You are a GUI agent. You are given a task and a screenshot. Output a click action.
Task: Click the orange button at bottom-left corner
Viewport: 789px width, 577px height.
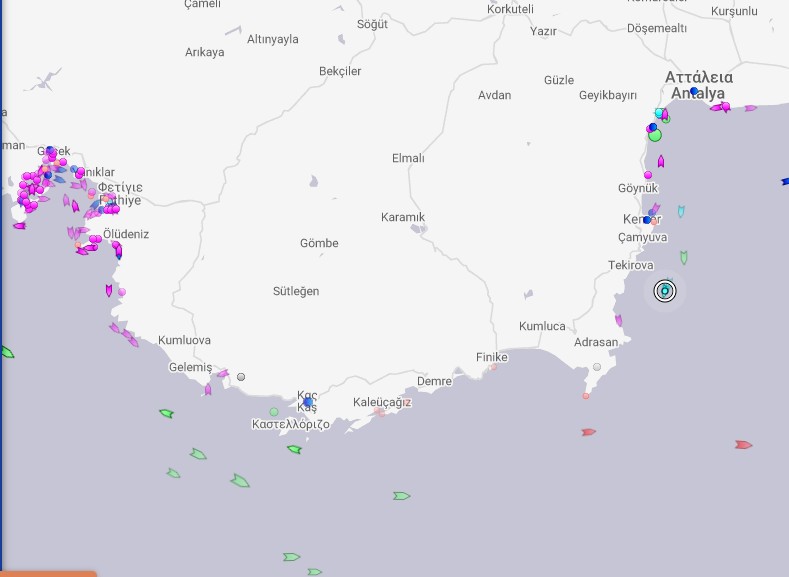[x=48, y=573]
